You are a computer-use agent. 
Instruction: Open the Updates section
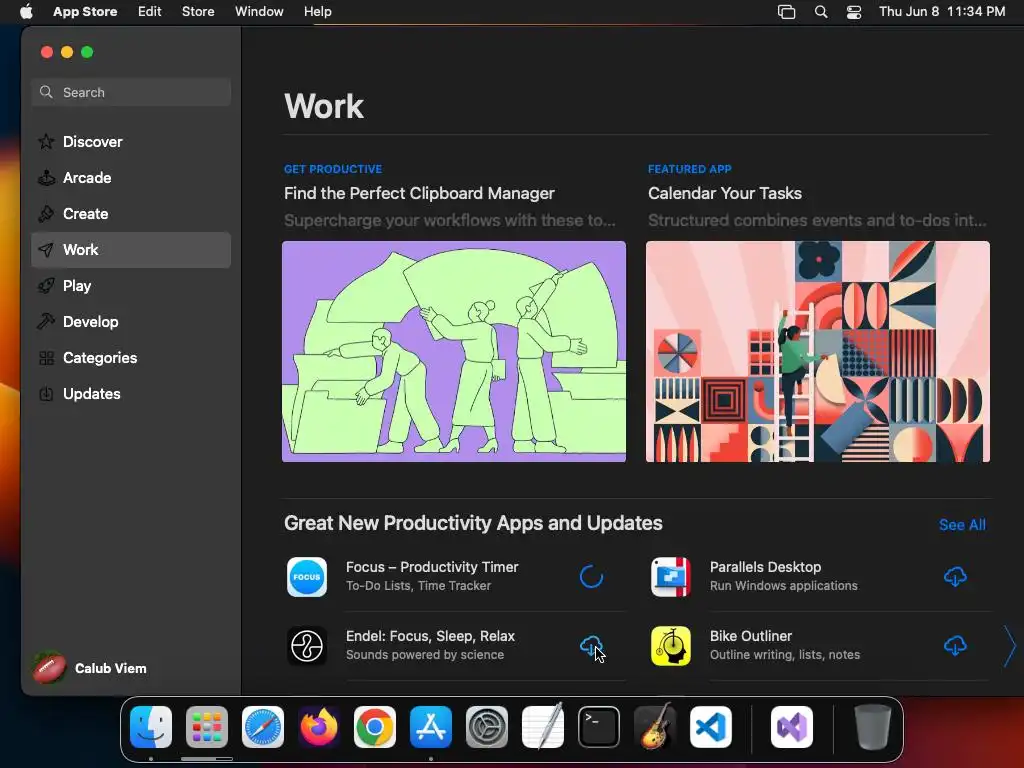(x=131, y=393)
